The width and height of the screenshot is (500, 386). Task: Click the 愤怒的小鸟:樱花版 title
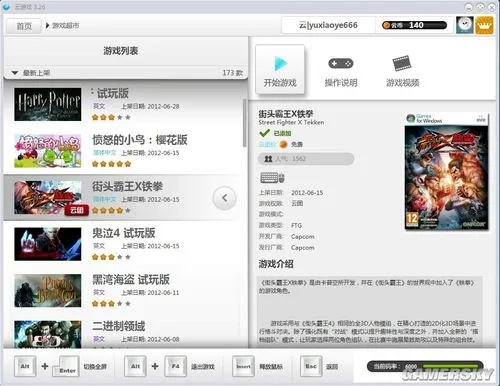[140, 140]
